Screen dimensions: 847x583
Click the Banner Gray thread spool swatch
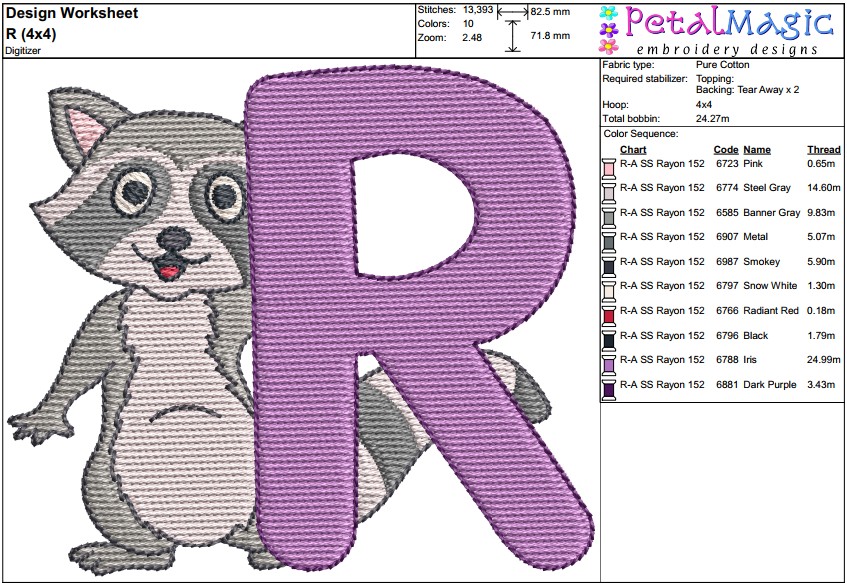[x=609, y=217]
